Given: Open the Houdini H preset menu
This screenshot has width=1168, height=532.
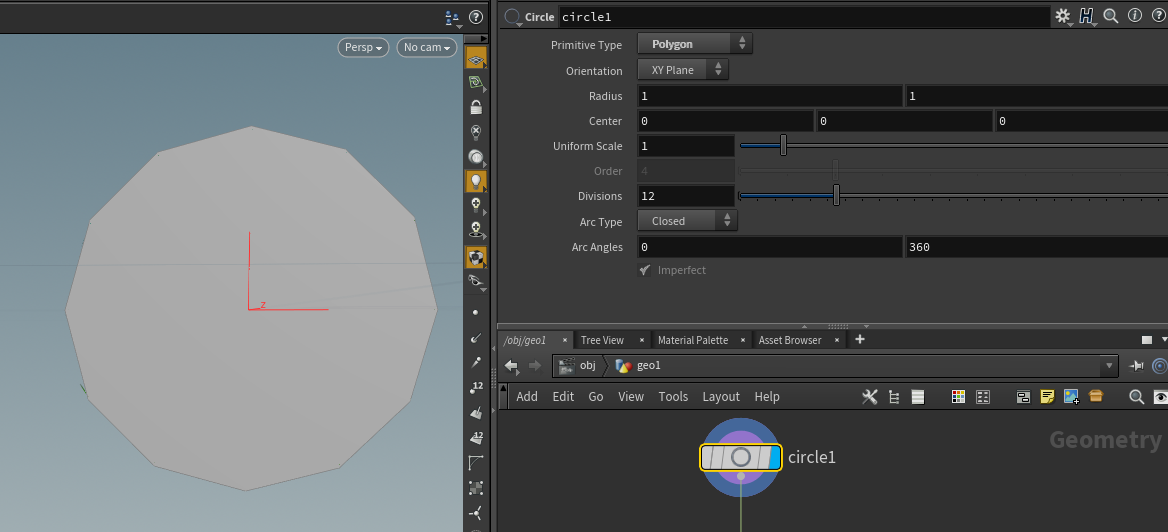Looking at the screenshot, I should pos(1087,16).
